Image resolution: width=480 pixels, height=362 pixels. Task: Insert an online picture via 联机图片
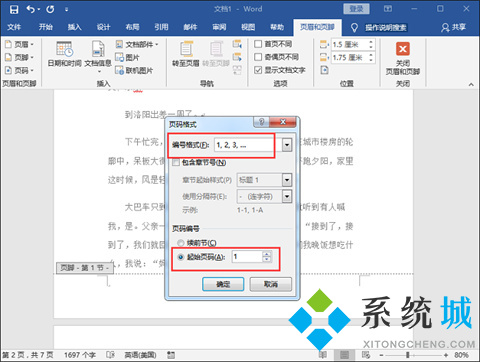pos(134,71)
